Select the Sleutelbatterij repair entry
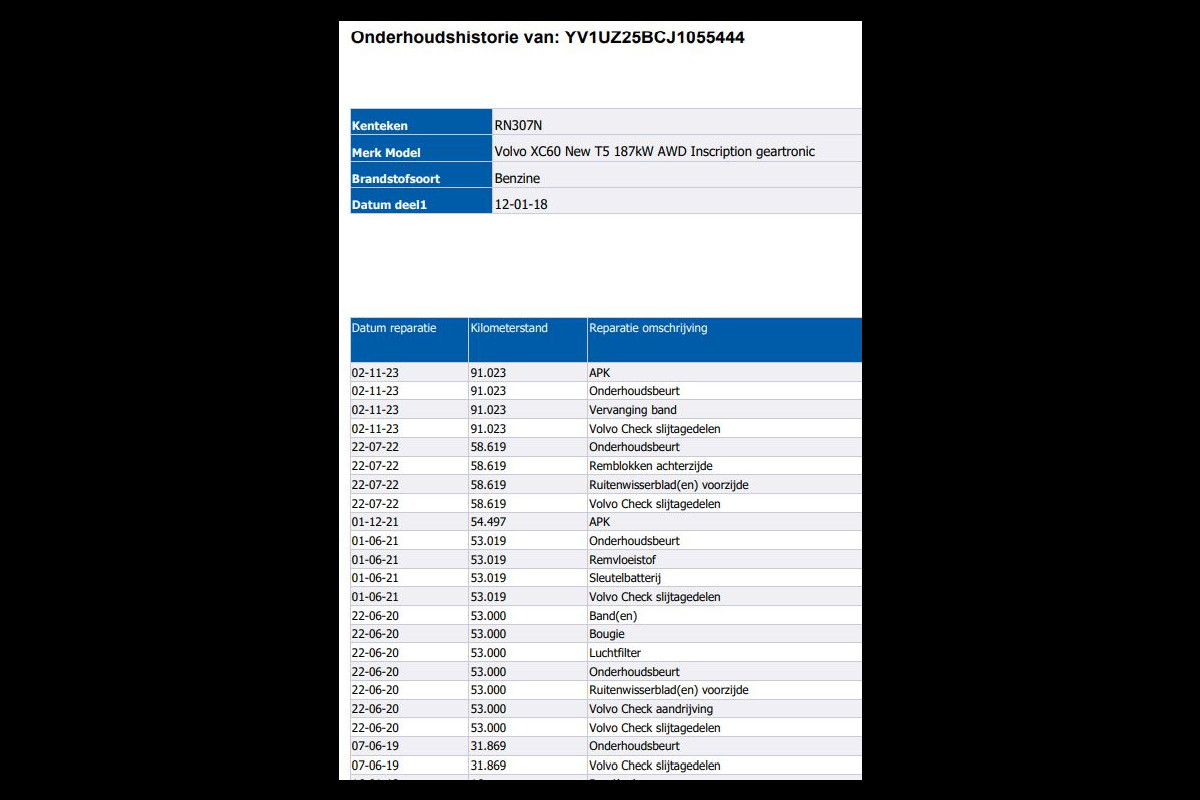Screen dimensions: 1200x800 pyautogui.click(x=625, y=578)
